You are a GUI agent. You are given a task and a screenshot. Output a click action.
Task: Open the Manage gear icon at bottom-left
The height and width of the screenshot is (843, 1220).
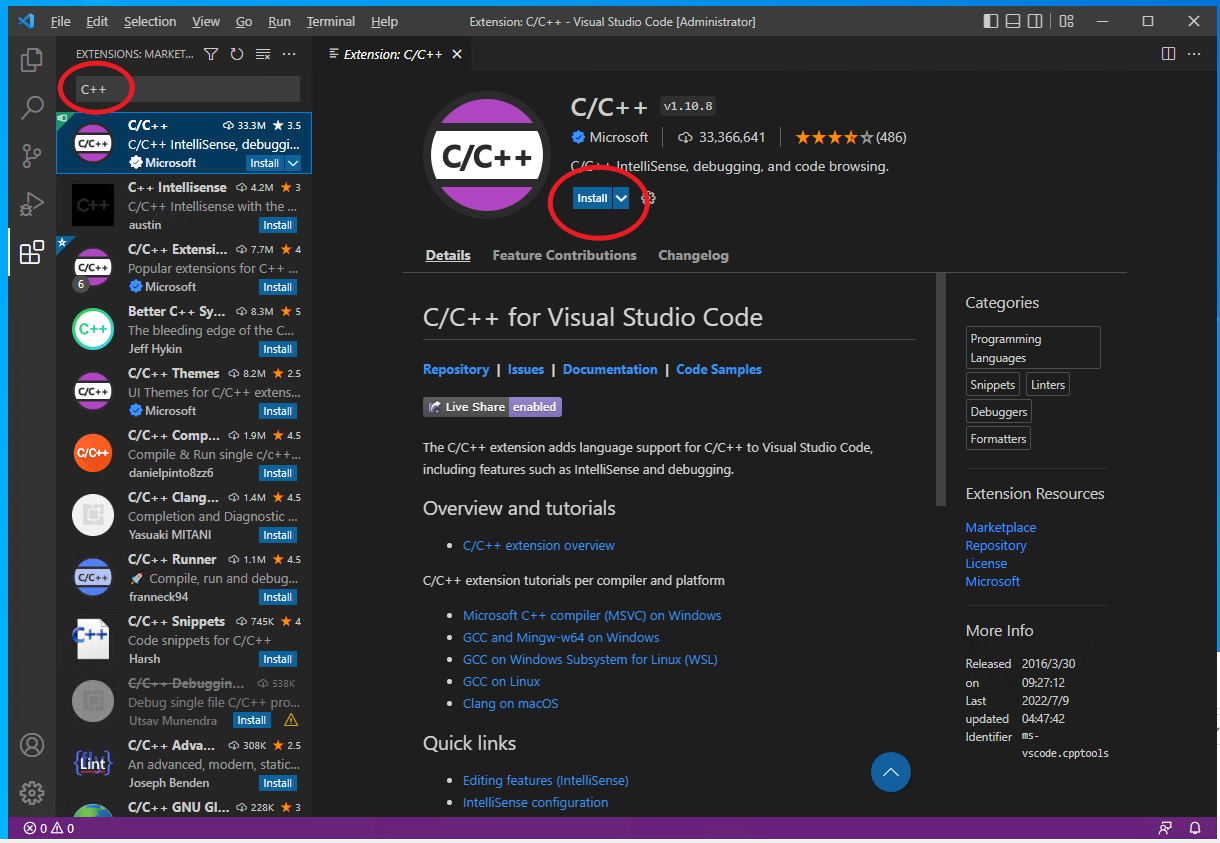(32, 793)
